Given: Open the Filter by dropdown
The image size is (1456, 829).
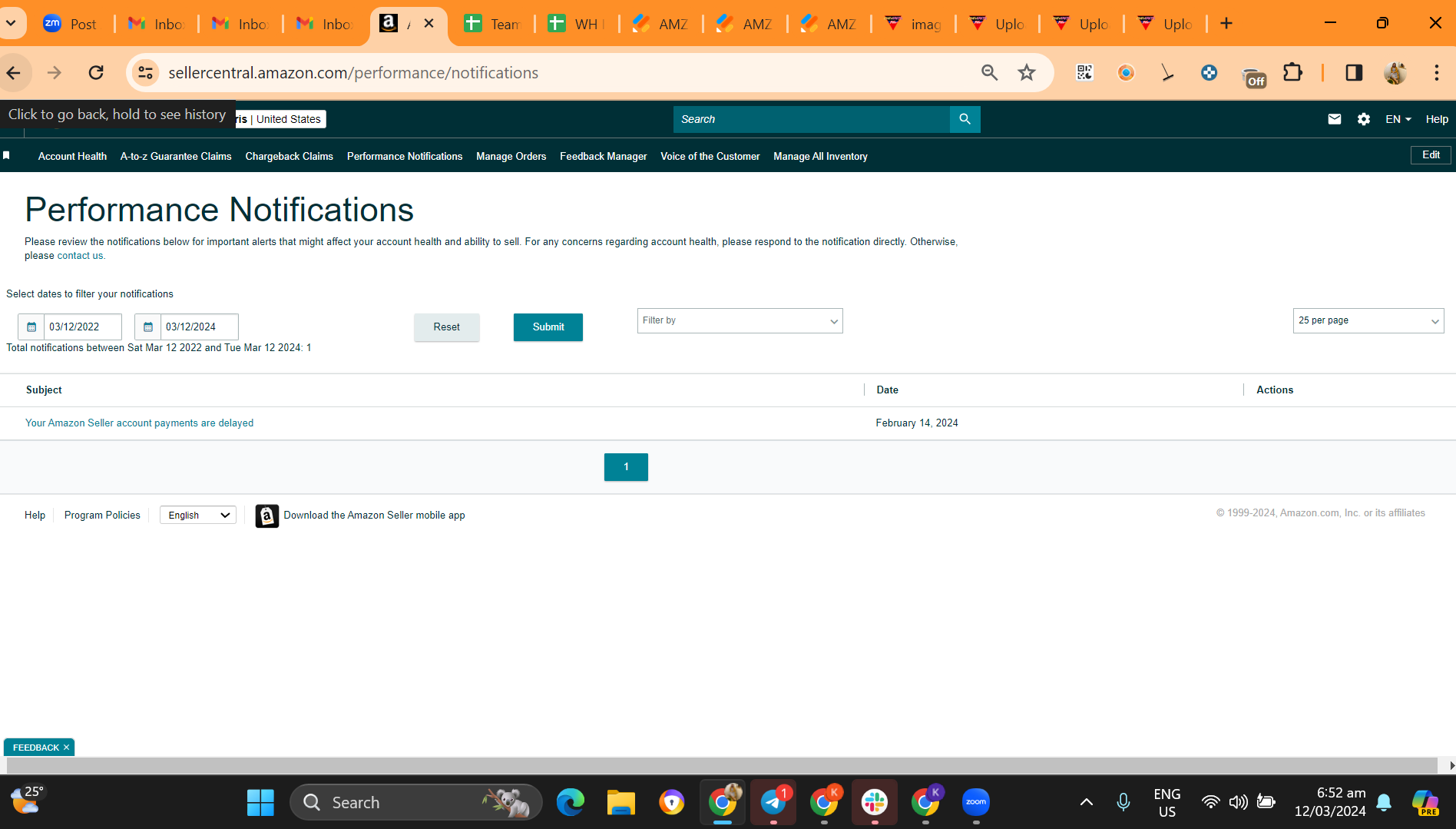Looking at the screenshot, I should [740, 321].
